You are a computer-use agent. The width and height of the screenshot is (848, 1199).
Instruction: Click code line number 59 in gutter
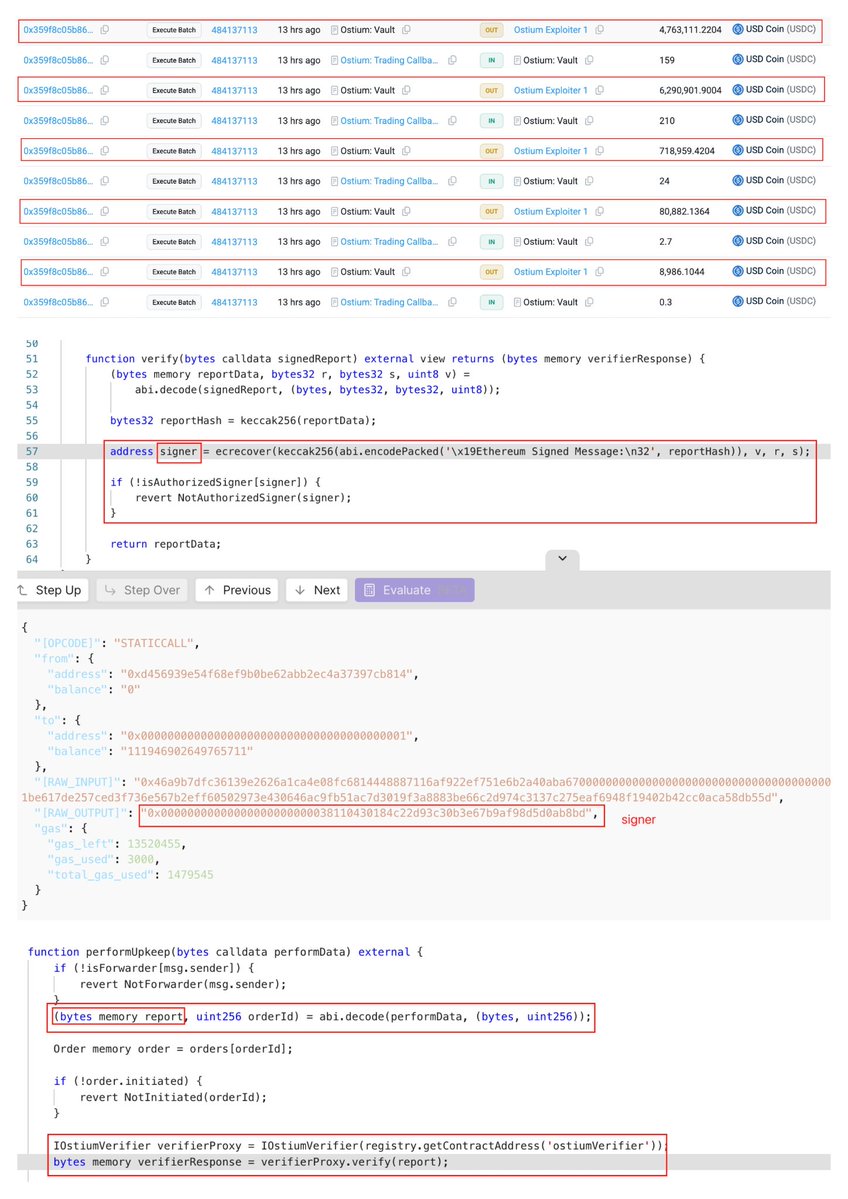[x=31, y=482]
